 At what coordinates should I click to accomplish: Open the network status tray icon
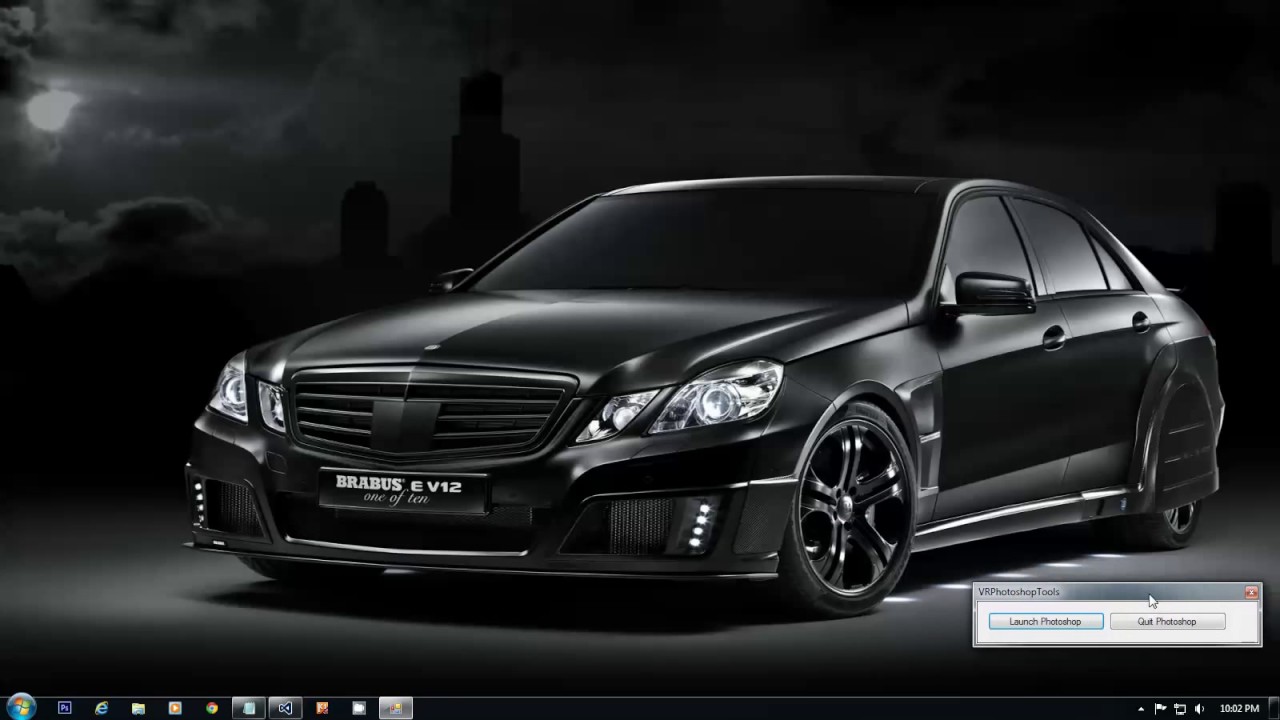[x=1180, y=708]
